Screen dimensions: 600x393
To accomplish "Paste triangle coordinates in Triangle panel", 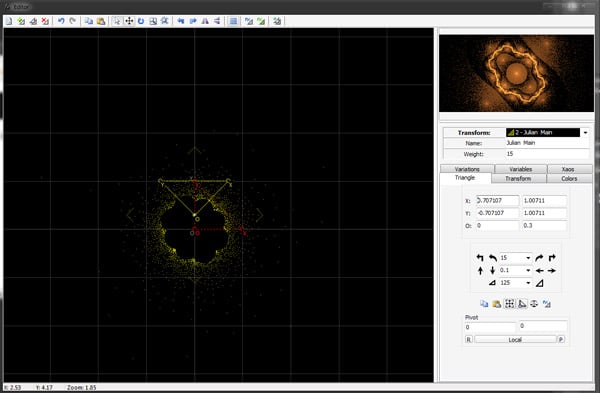I will pyautogui.click(x=497, y=304).
